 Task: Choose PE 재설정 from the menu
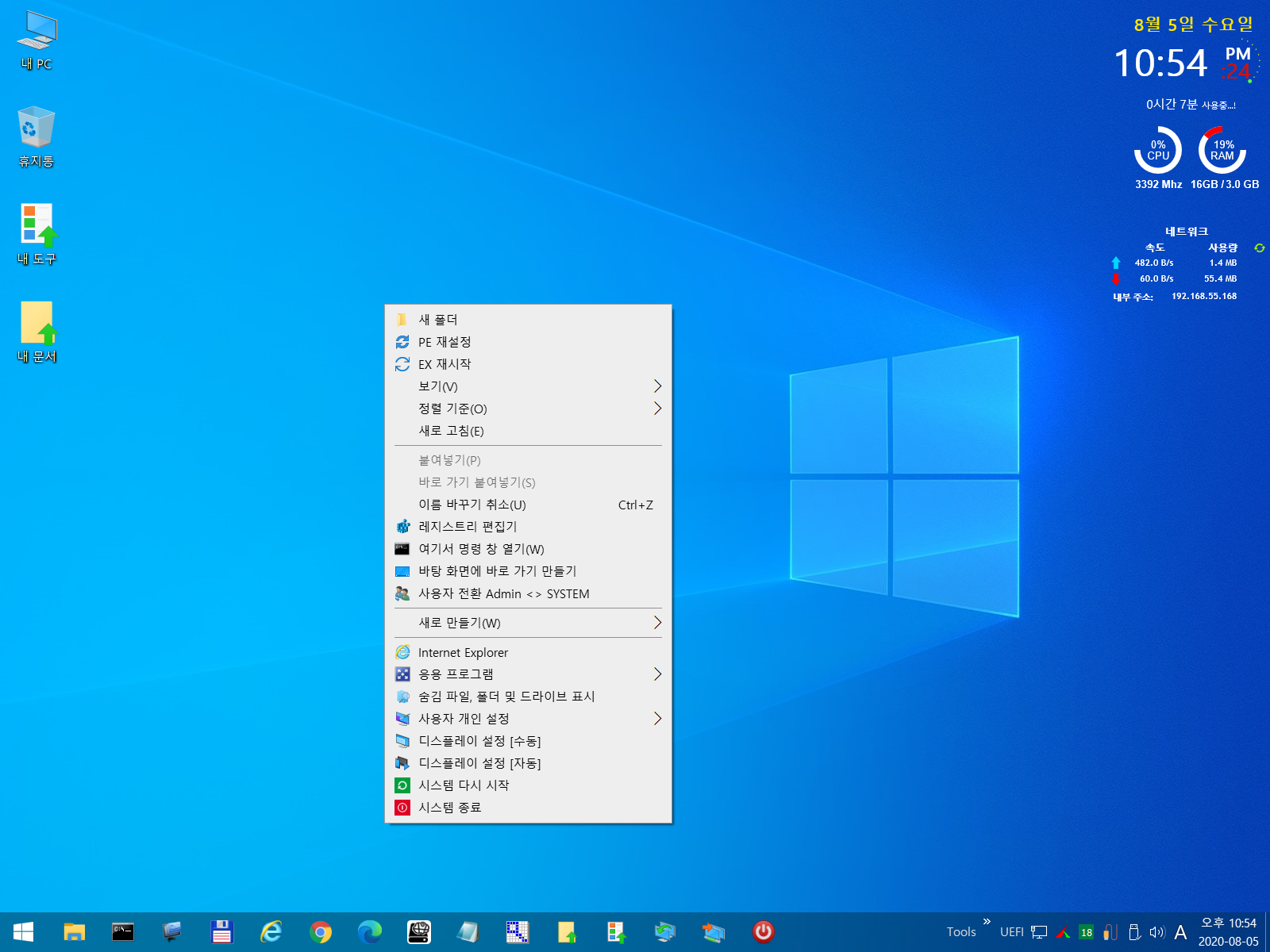click(529, 342)
